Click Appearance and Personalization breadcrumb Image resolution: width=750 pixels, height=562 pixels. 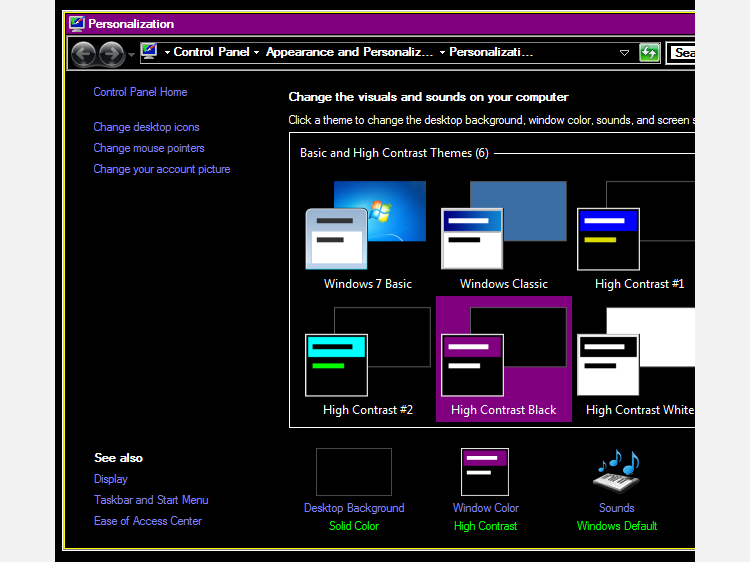click(x=349, y=52)
